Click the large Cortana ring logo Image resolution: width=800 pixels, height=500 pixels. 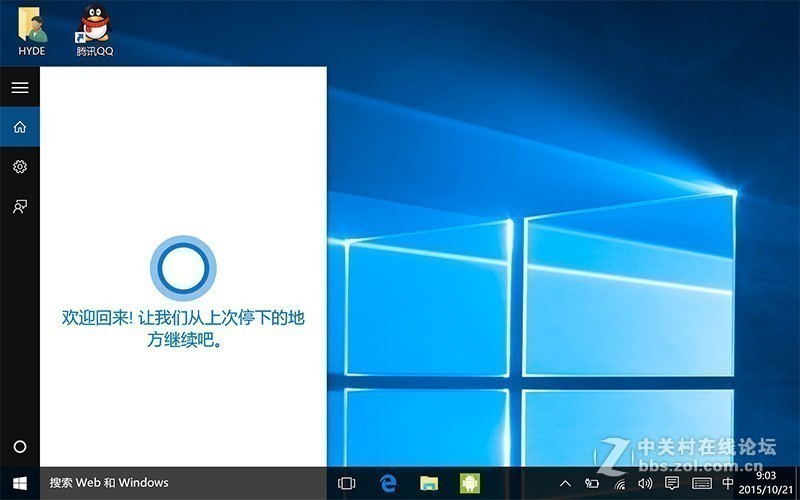click(183, 268)
